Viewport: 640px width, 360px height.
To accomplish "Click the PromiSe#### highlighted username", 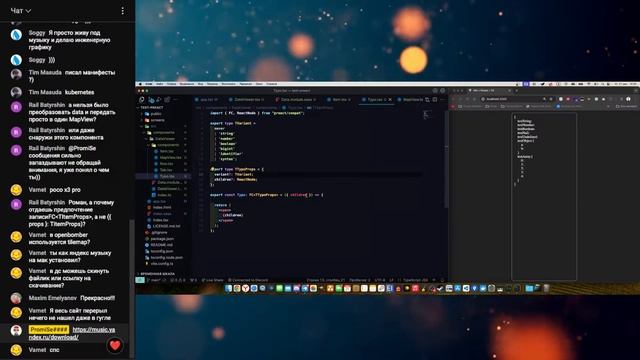I will pyautogui.click(x=49, y=329).
